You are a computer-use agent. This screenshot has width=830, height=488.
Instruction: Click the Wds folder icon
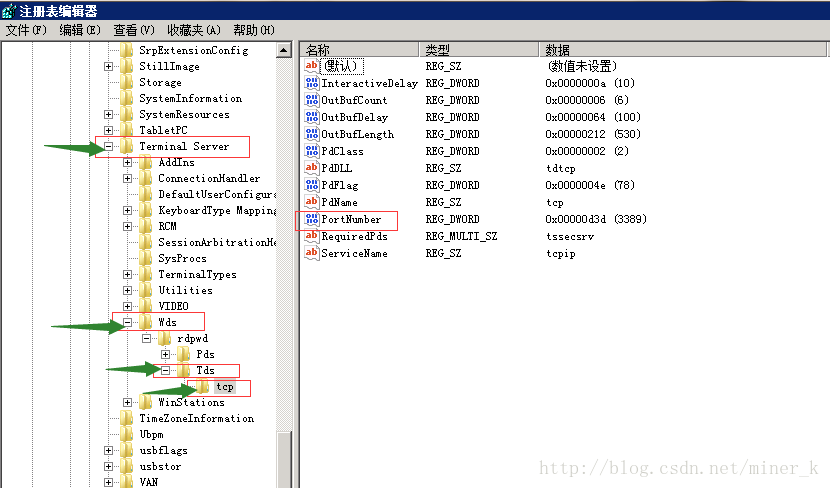click(x=146, y=322)
